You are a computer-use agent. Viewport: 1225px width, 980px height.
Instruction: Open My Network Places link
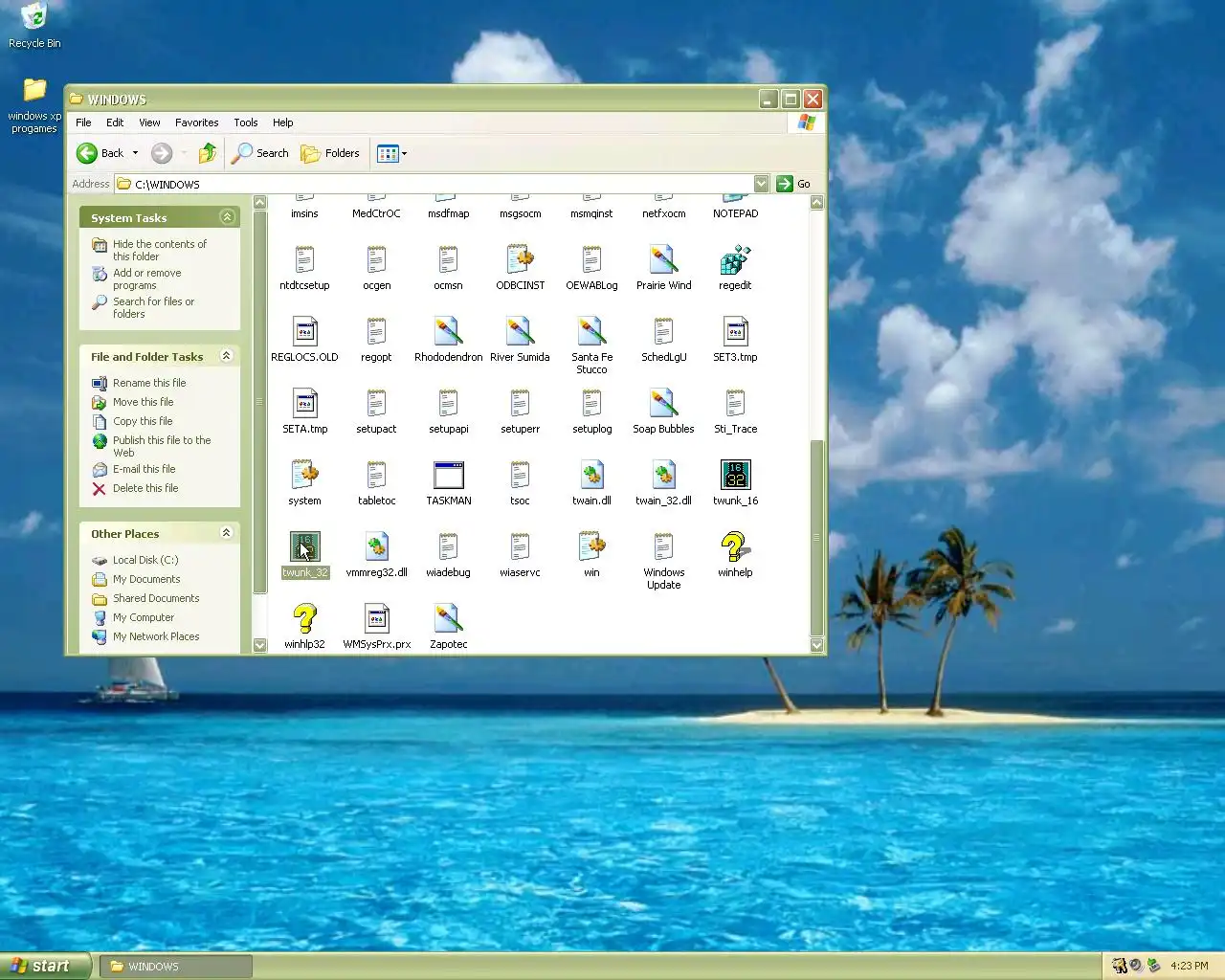[x=156, y=636]
